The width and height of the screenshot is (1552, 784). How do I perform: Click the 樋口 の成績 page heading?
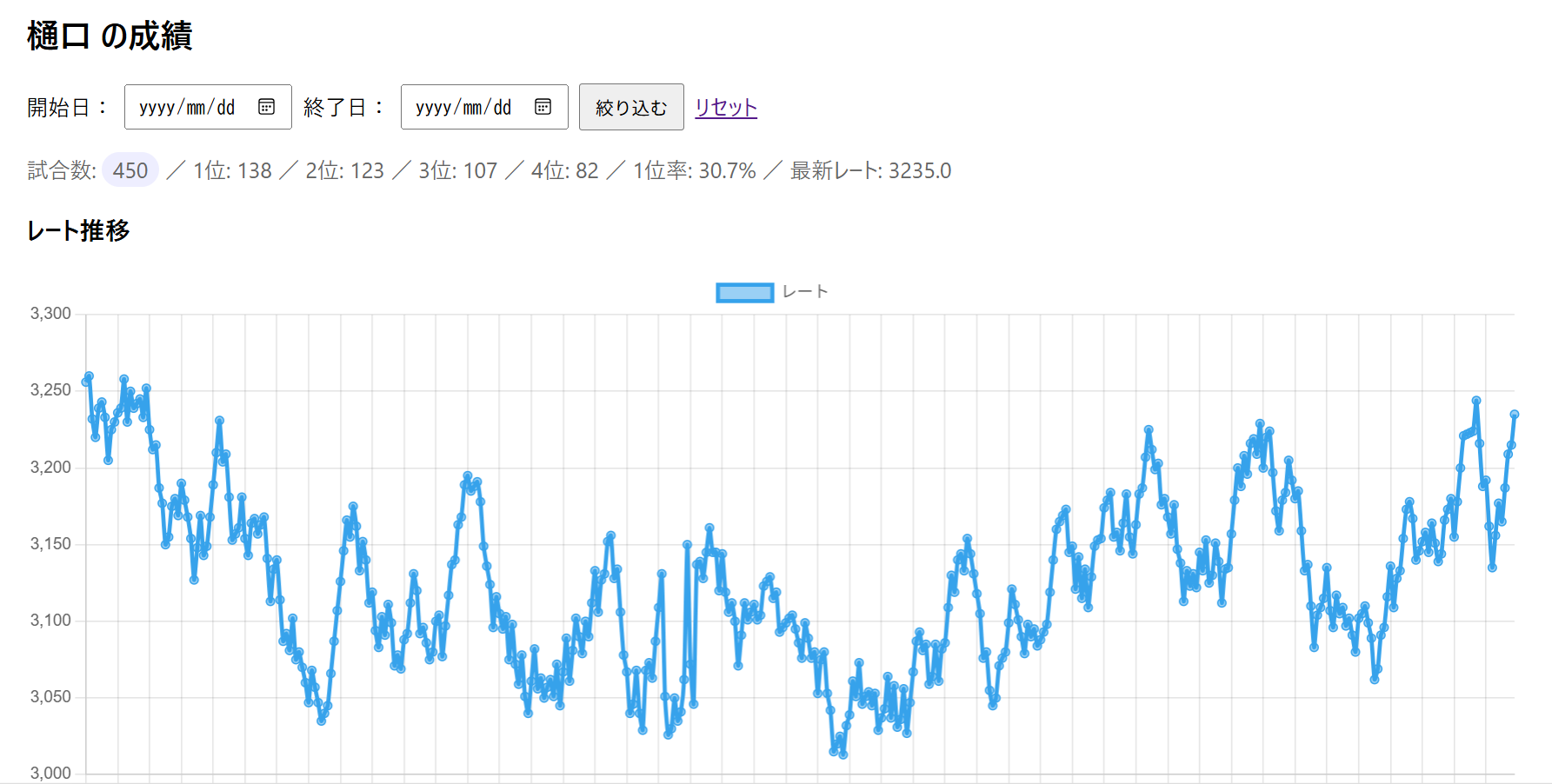click(110, 37)
